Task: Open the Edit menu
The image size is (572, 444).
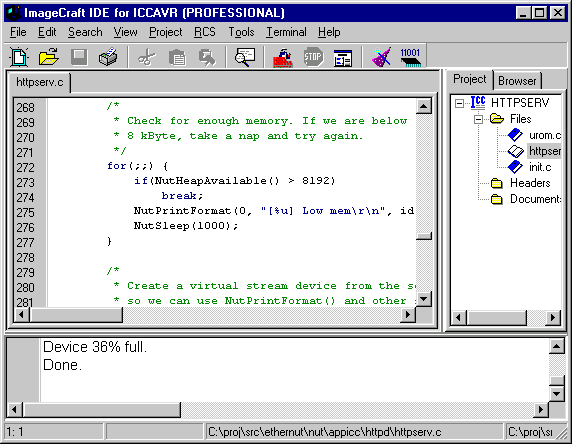Action: 47,32
